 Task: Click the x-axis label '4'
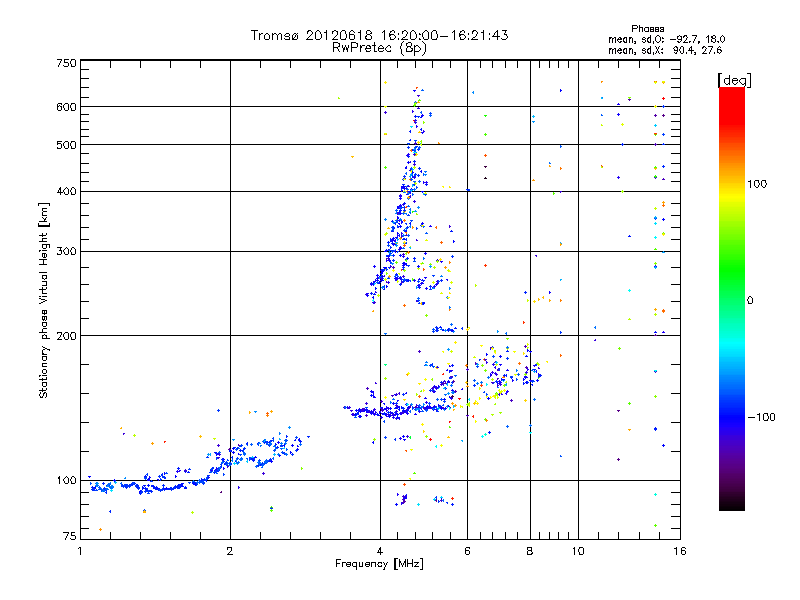(380, 551)
